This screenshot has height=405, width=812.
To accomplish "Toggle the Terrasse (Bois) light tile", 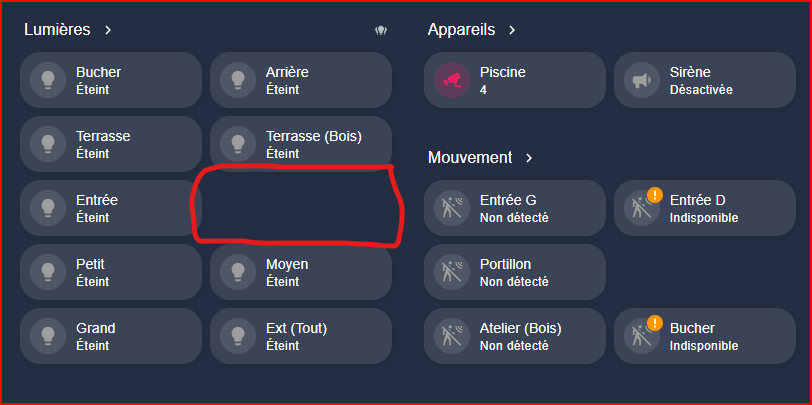I will pyautogui.click(x=301, y=144).
